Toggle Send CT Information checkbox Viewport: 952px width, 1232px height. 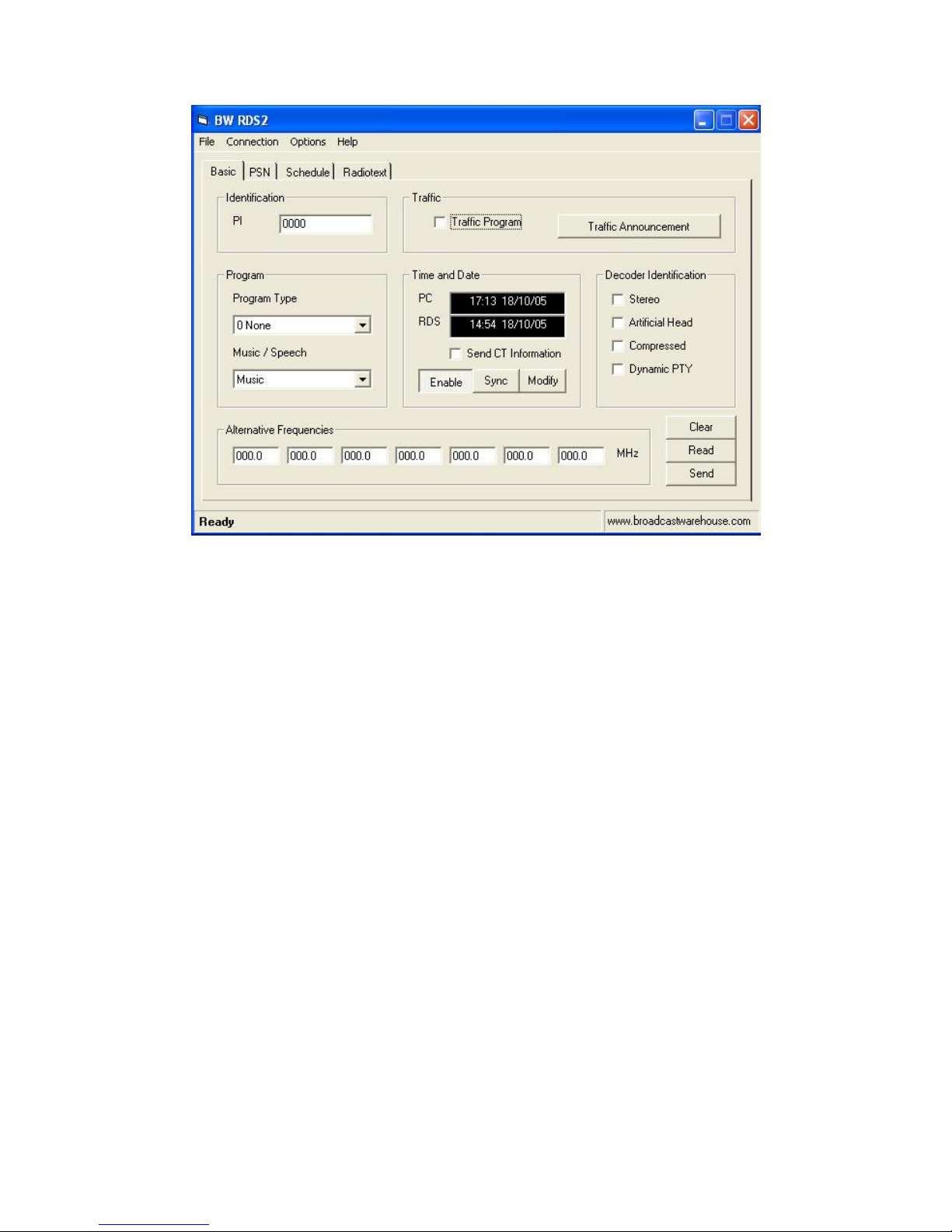(455, 354)
